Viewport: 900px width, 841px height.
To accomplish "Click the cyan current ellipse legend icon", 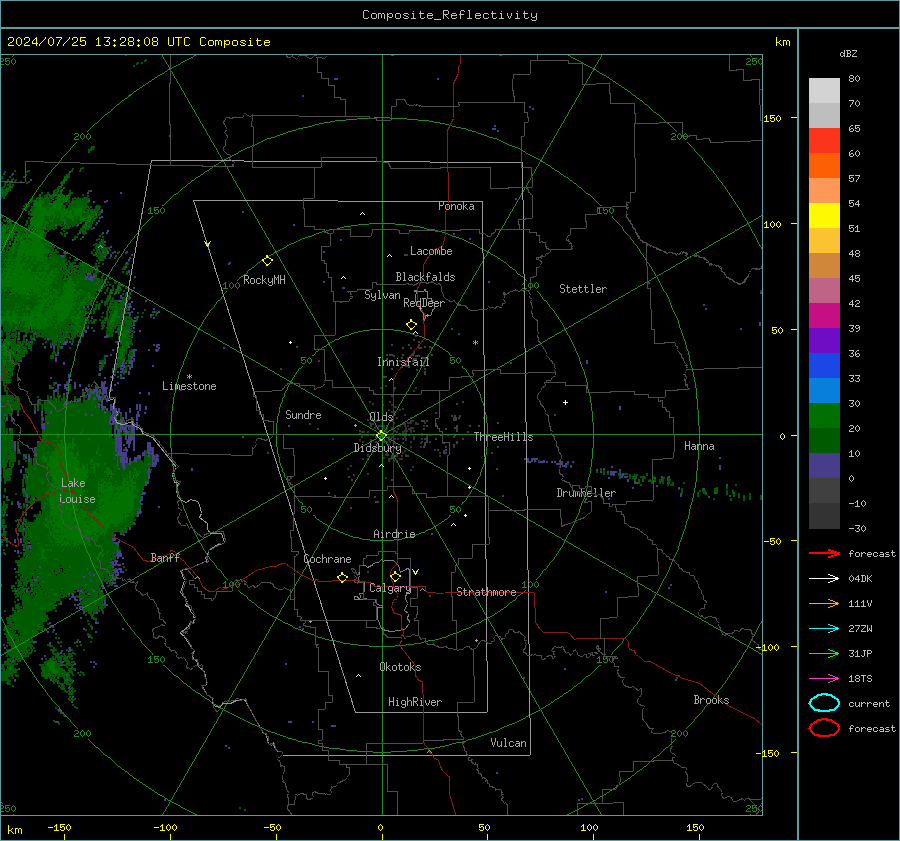I will pos(824,703).
